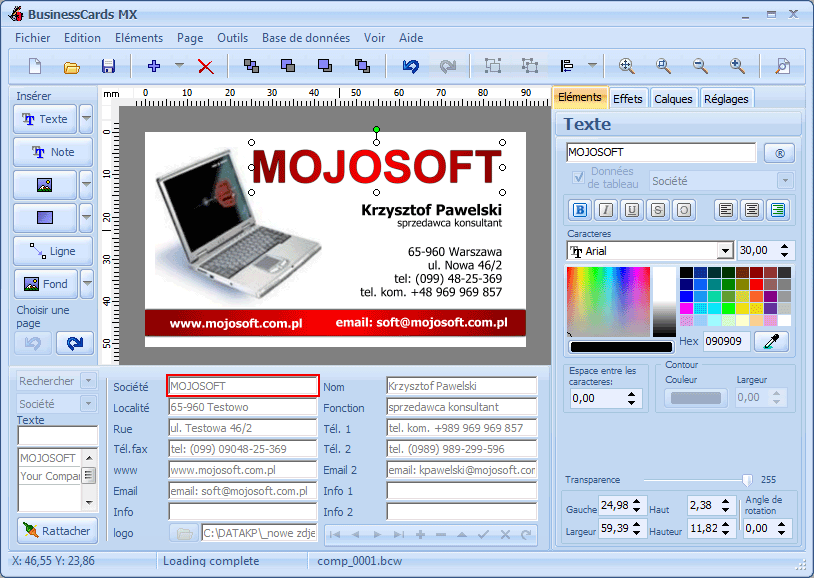Insert a rectangle shape button
The image size is (814, 578).
click(45, 218)
